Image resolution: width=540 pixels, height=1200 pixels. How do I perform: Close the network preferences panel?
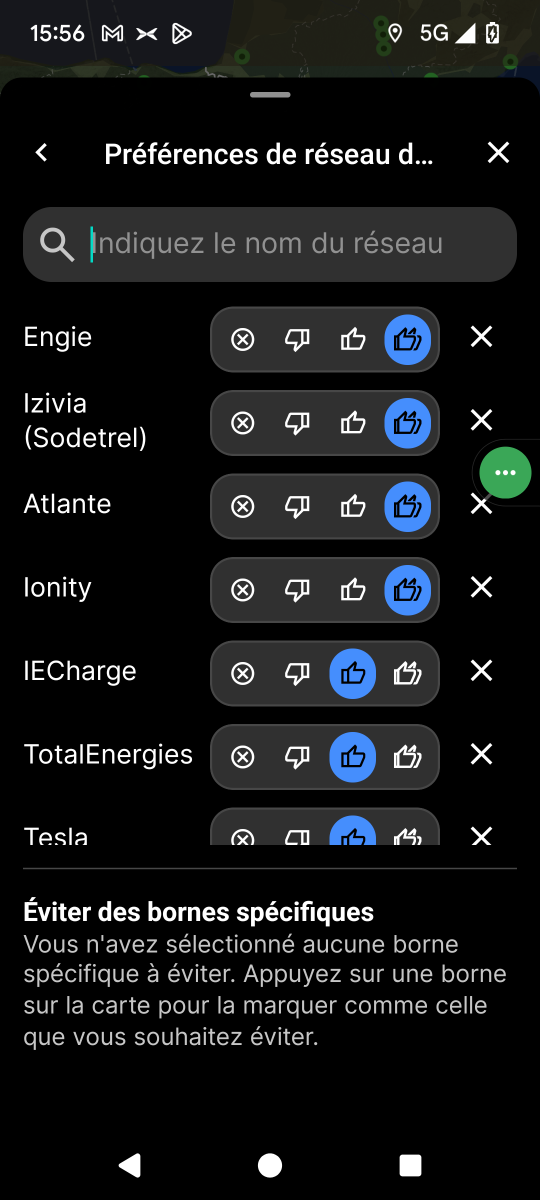498,153
